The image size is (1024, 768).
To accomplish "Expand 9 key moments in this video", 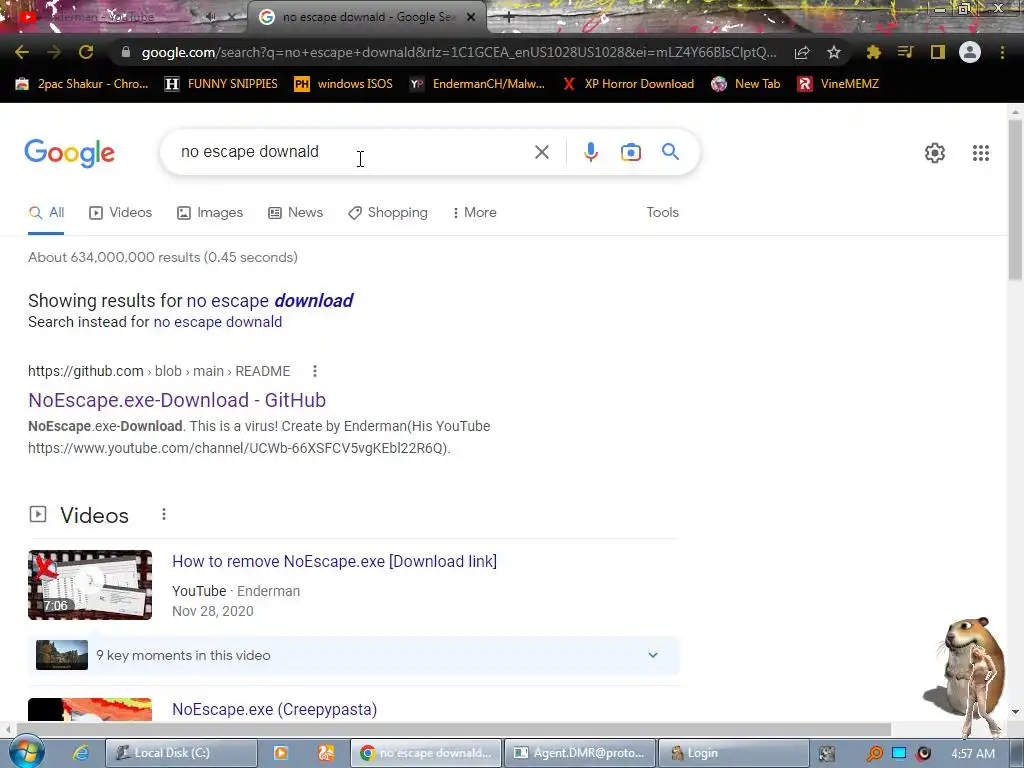I will 354,655.
